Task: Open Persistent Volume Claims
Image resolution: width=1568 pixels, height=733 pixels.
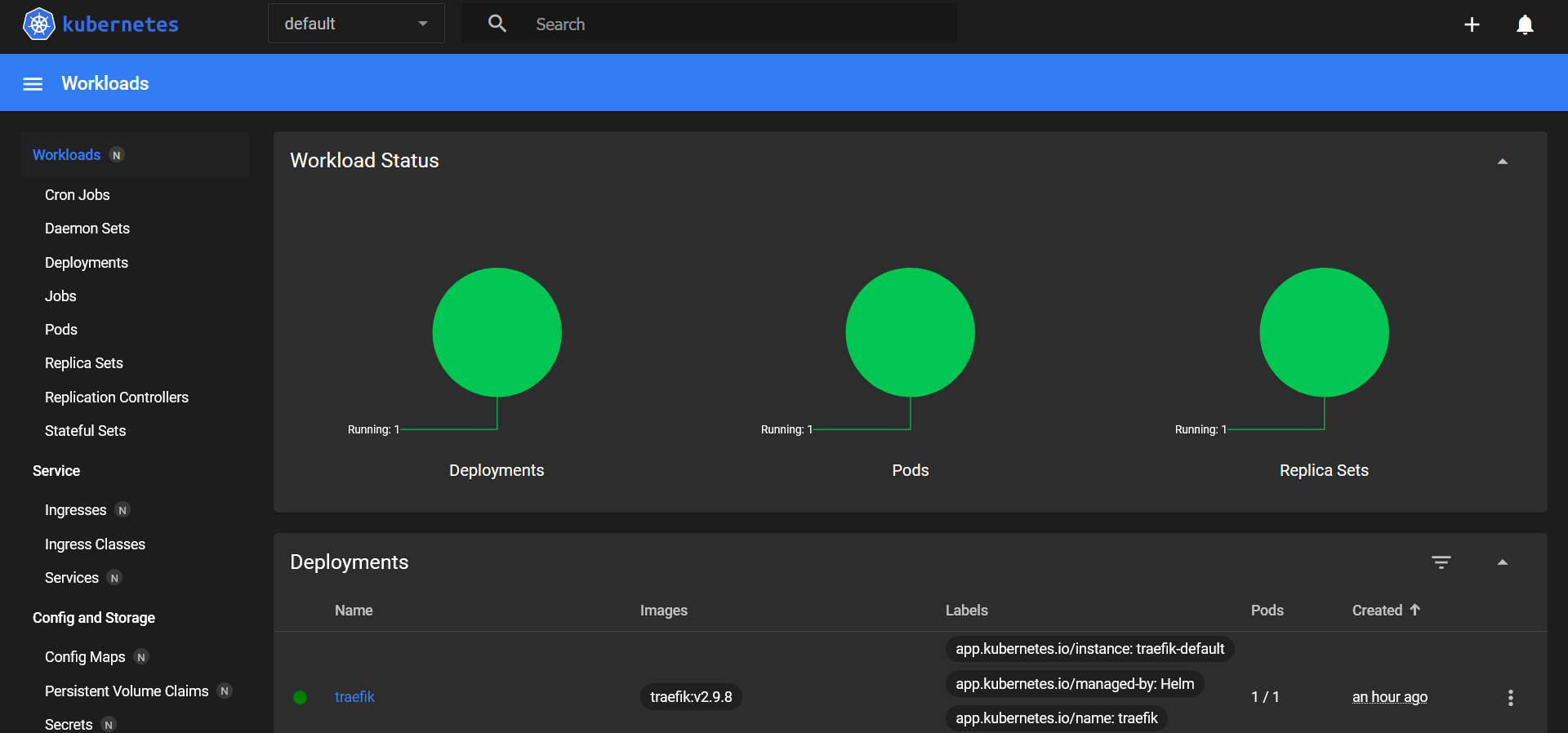Action: (x=127, y=691)
